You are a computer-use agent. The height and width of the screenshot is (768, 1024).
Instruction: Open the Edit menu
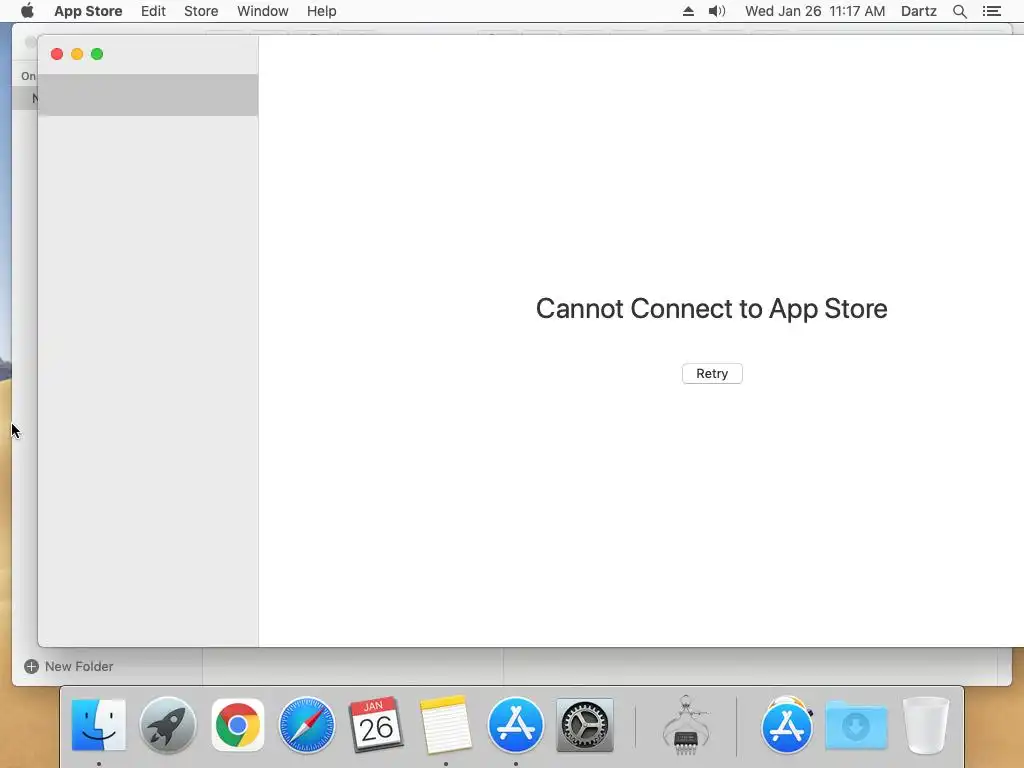point(153,11)
